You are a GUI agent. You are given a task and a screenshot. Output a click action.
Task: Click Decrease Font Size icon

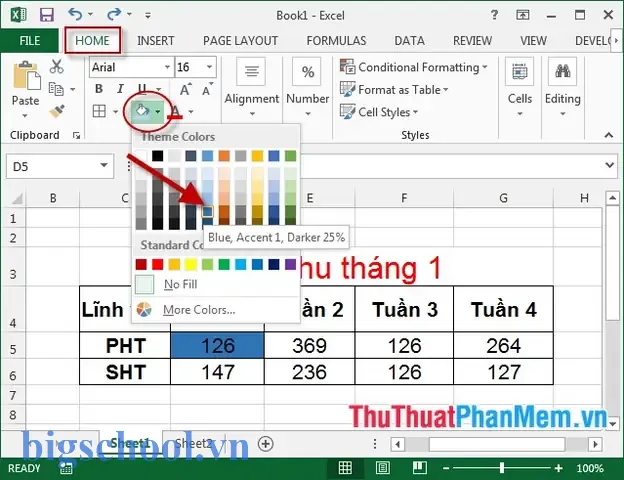(207, 90)
